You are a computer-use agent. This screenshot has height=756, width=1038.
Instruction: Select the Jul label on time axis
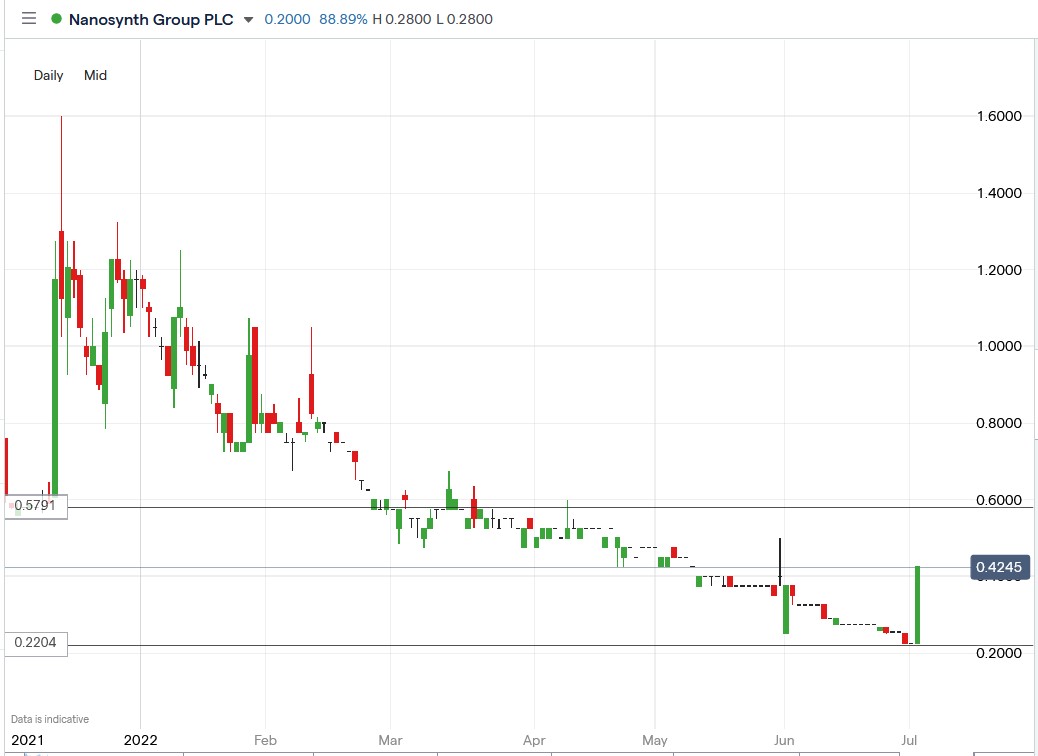[x=909, y=740]
